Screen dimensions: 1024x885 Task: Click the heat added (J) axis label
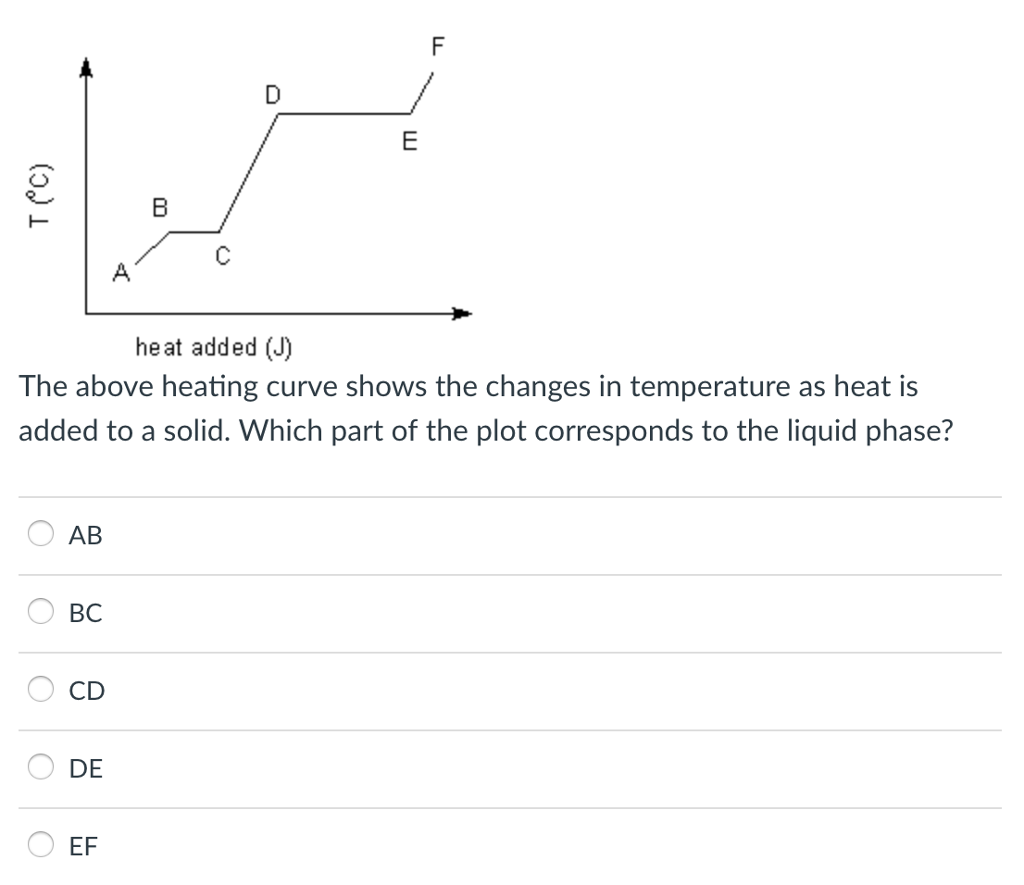(x=212, y=348)
